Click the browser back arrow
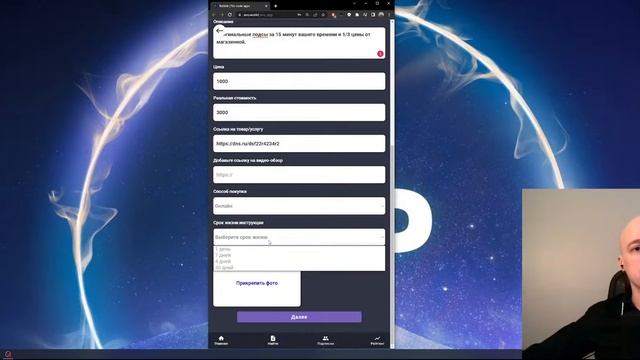The image size is (640, 360). pos(214,15)
